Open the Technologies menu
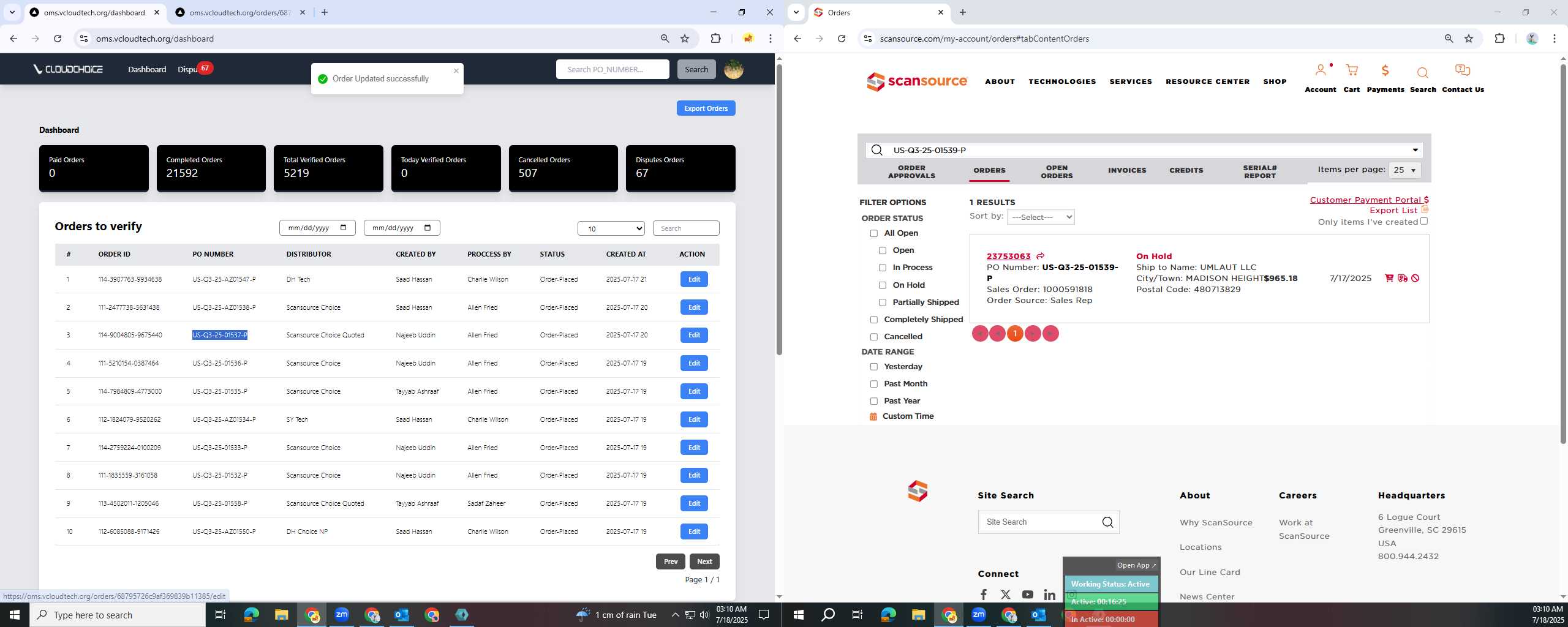The image size is (1568, 627). pos(1062,81)
